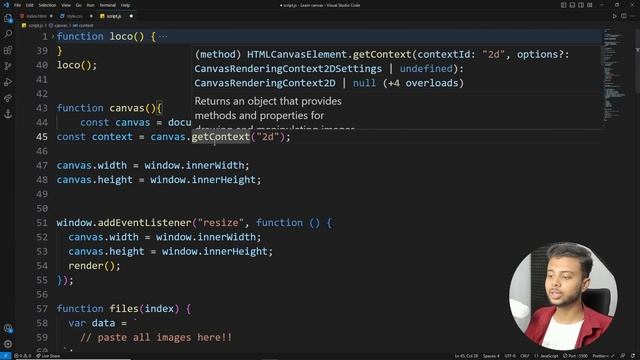The width and height of the screenshot is (640, 360).
Task: Open the View menu
Action: (x=66, y=5)
